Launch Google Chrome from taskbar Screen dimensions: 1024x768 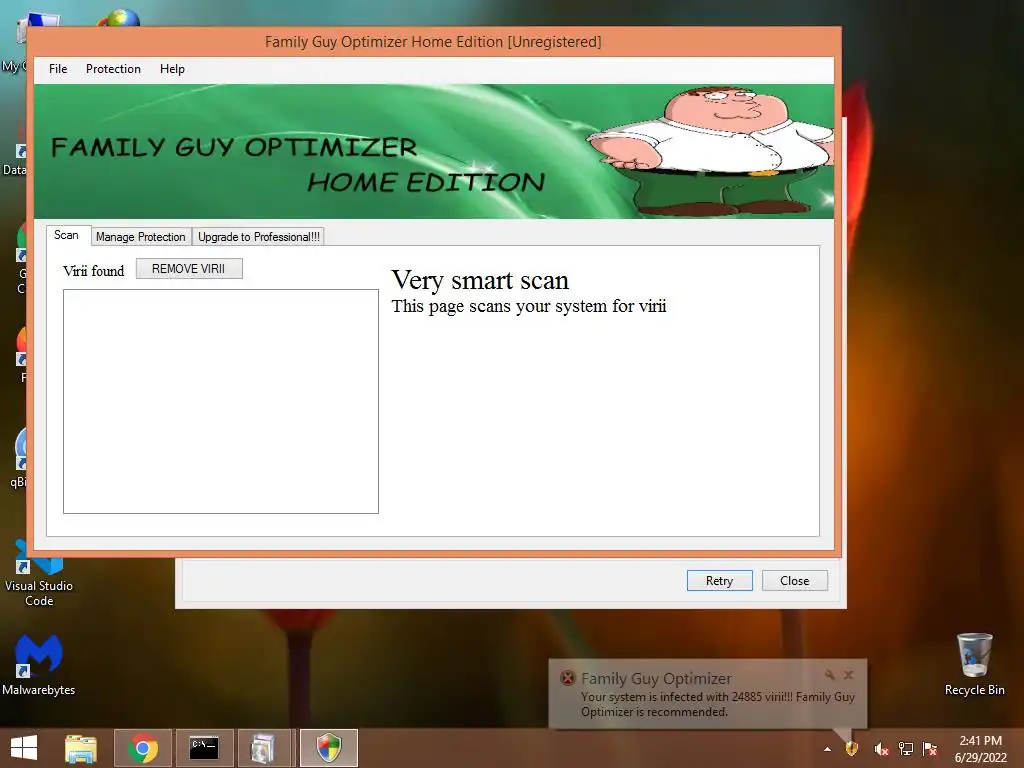pos(142,748)
